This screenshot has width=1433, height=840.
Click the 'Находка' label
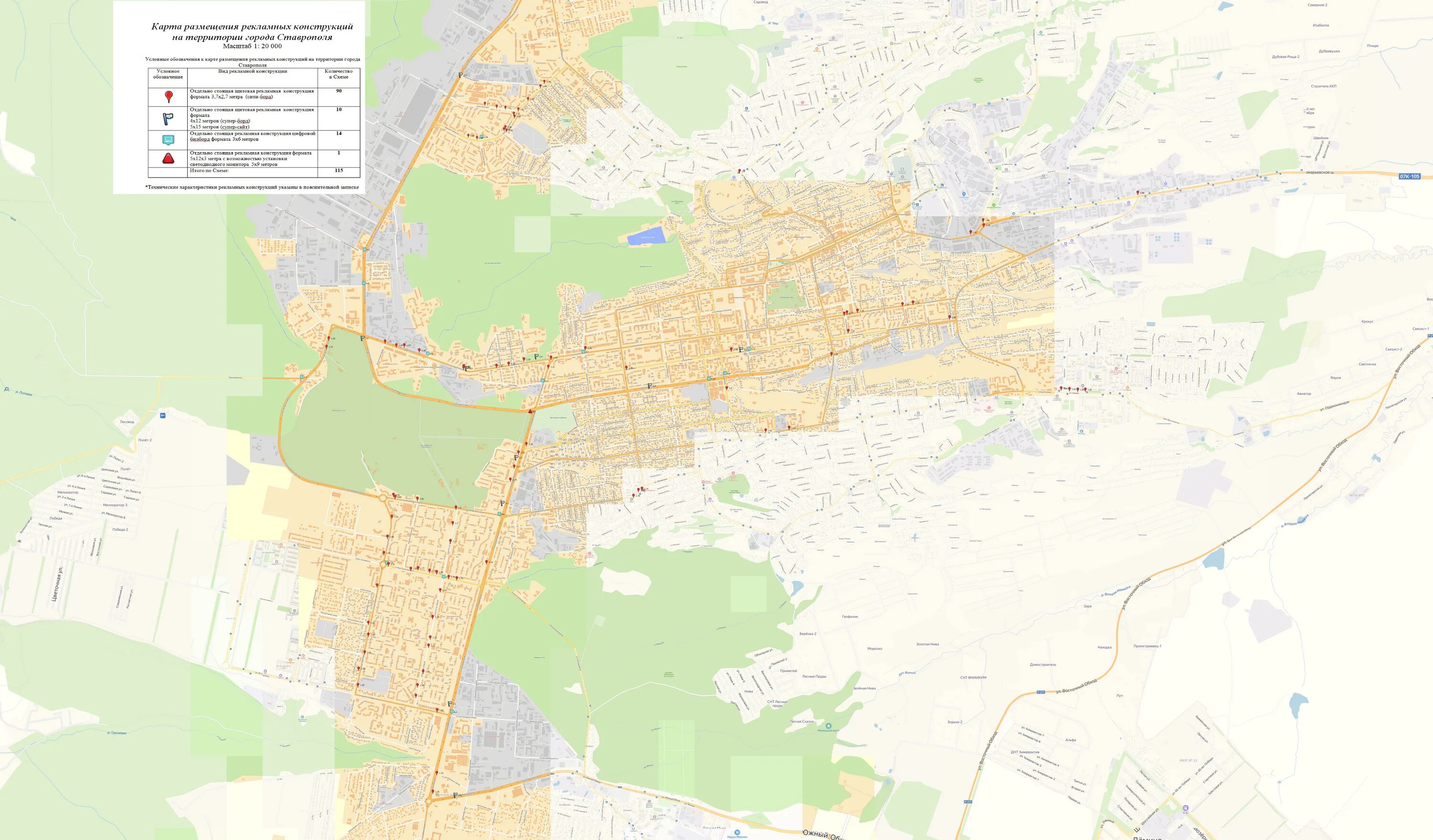click(1104, 648)
